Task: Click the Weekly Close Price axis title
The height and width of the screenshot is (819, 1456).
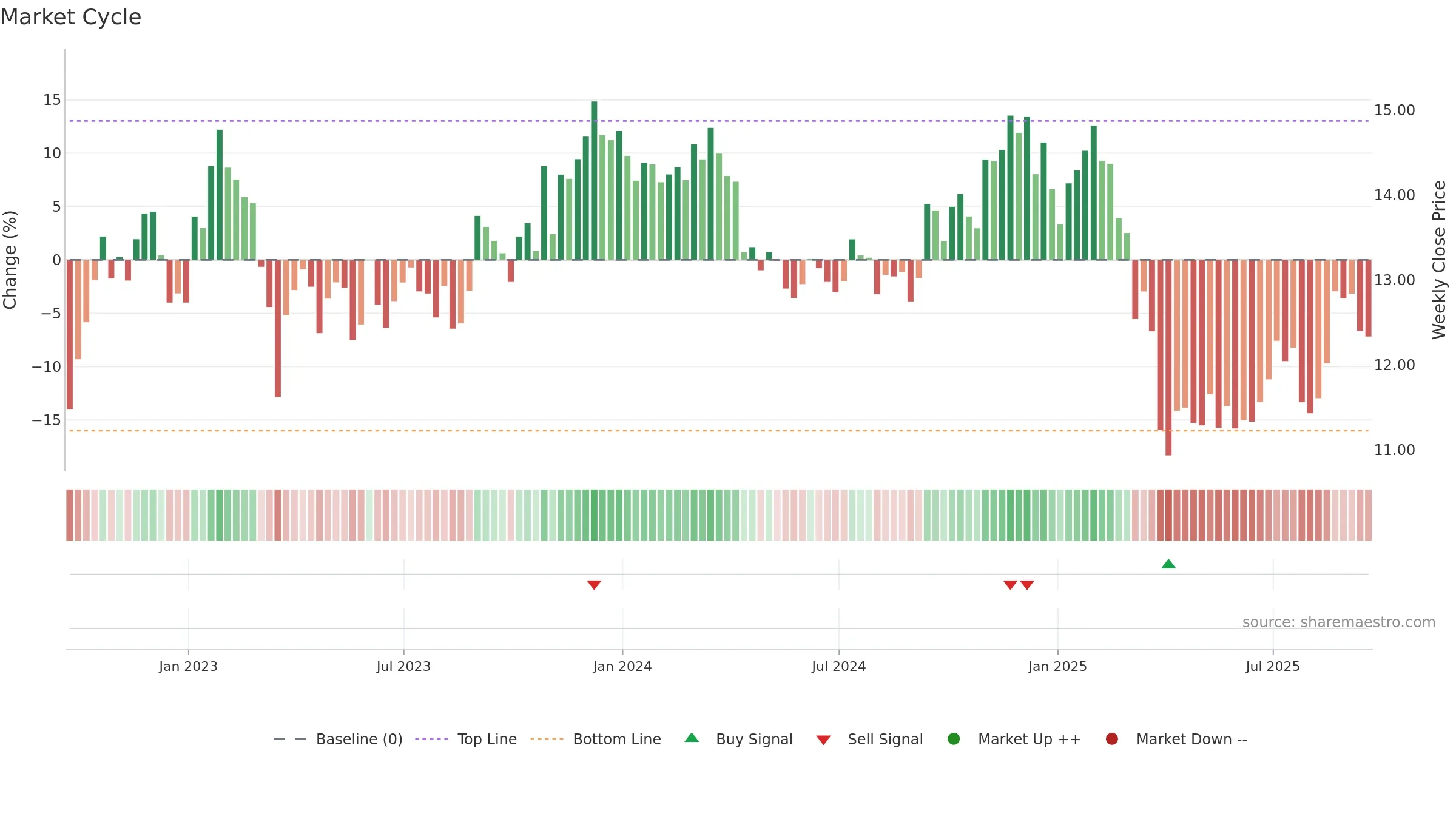Action: tap(1439, 260)
